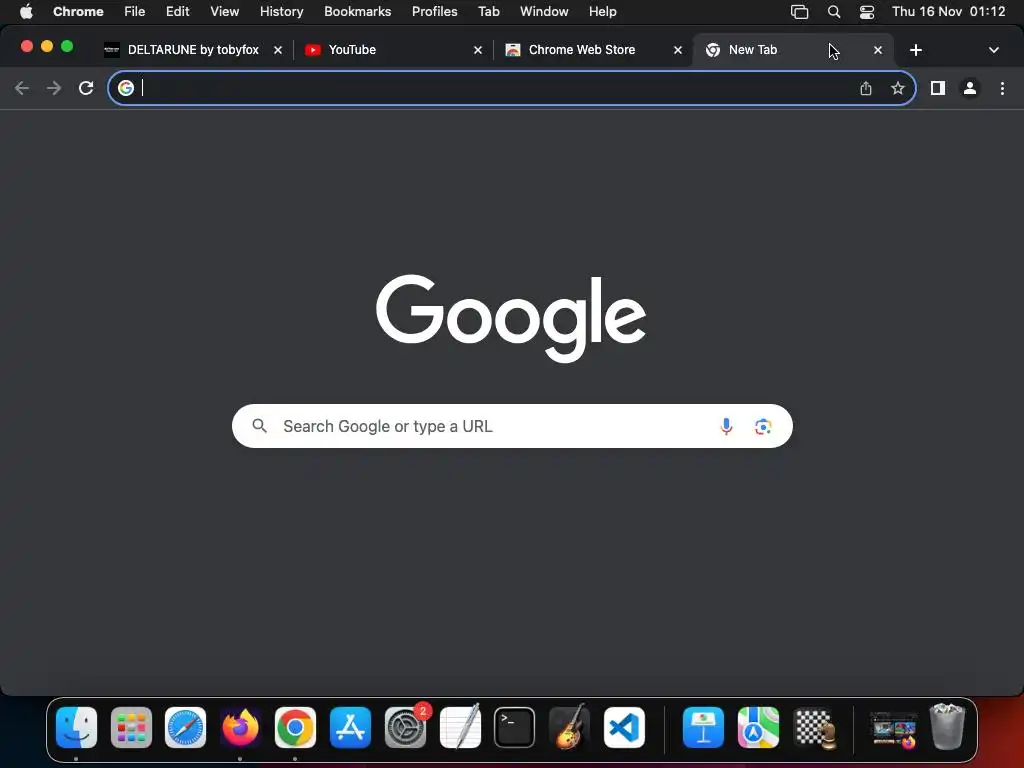Viewport: 1024px width, 768px height.
Task: Click the forward navigation arrow
Action: [54, 88]
